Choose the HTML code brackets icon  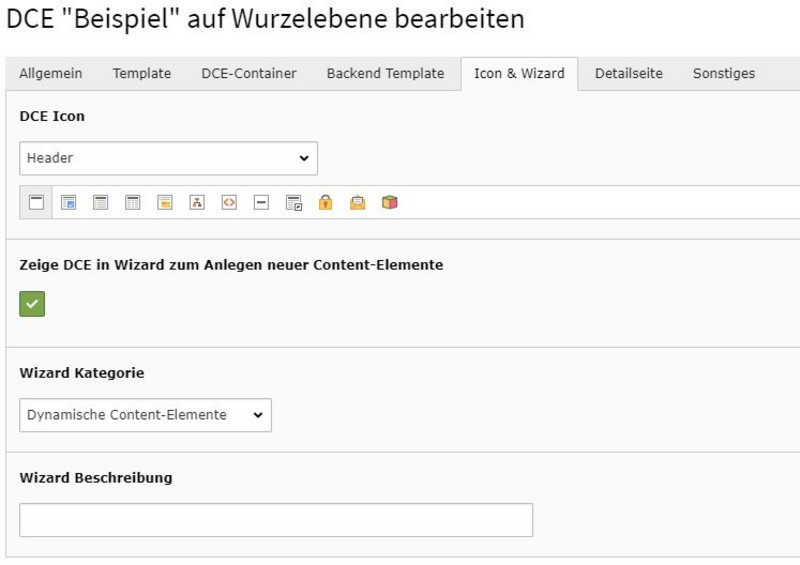click(229, 202)
